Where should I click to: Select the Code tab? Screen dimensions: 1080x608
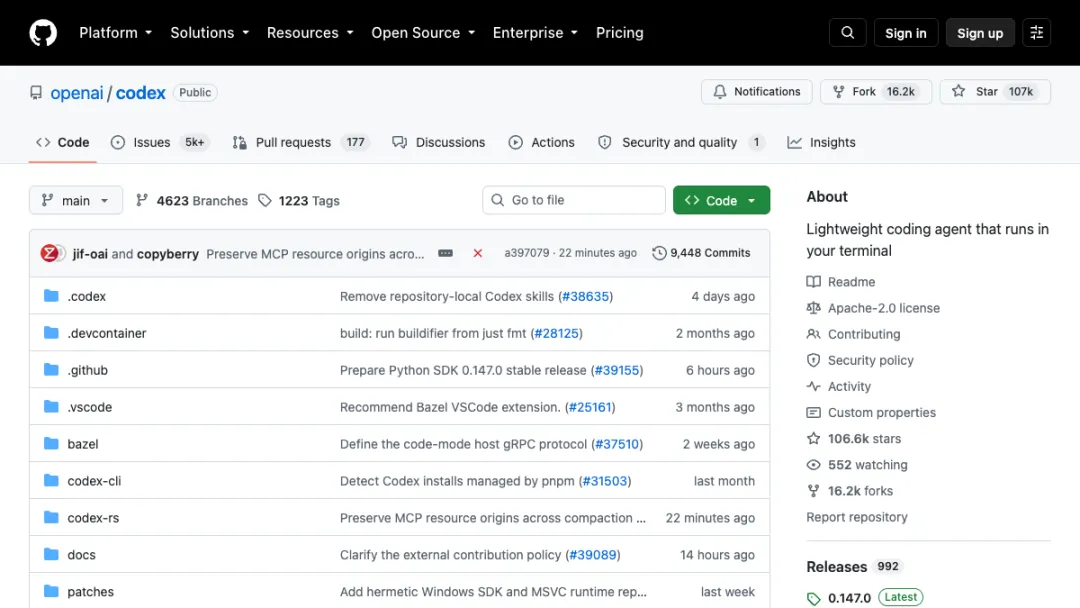coord(63,143)
